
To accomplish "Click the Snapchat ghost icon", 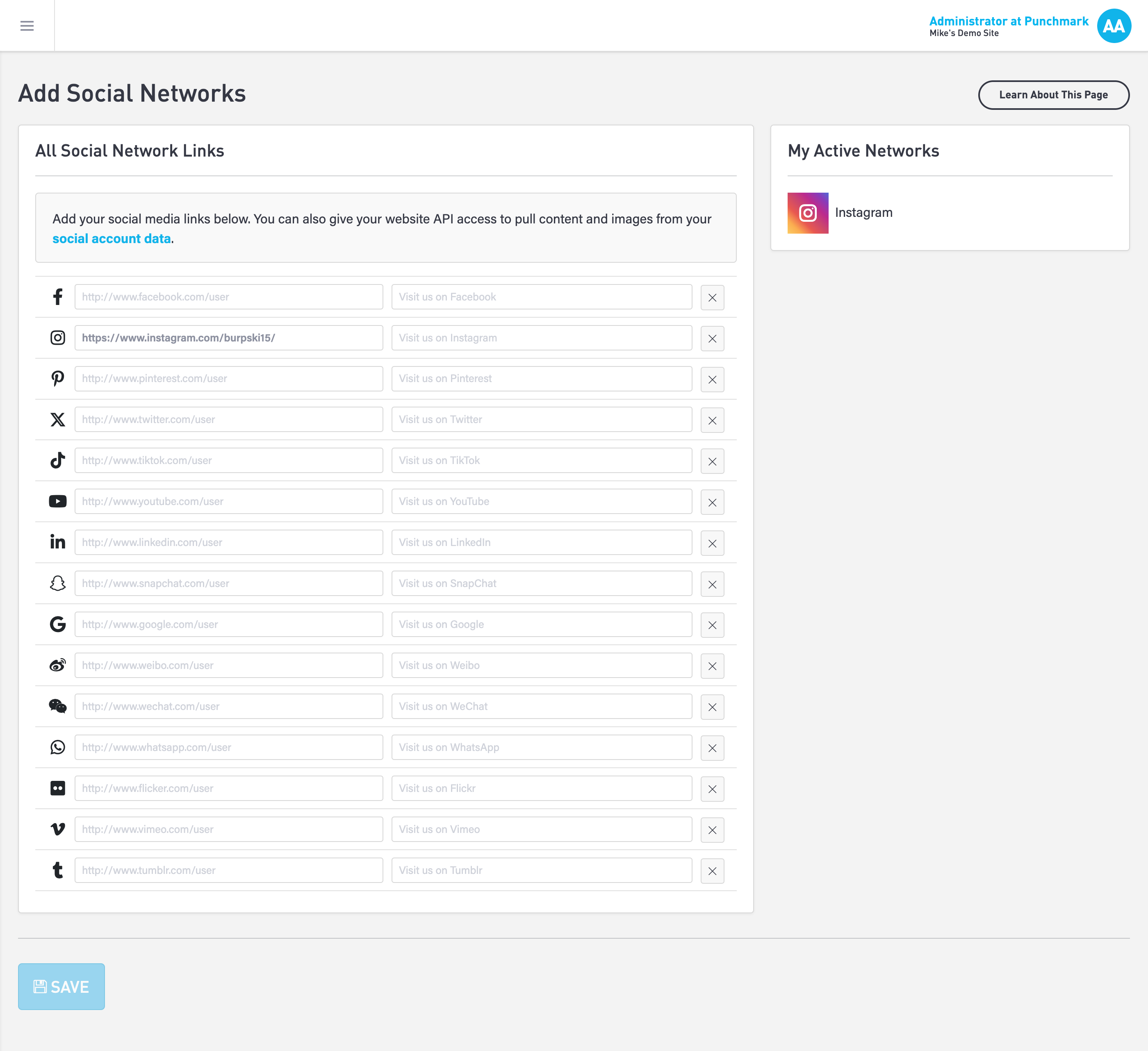I will tap(57, 583).
